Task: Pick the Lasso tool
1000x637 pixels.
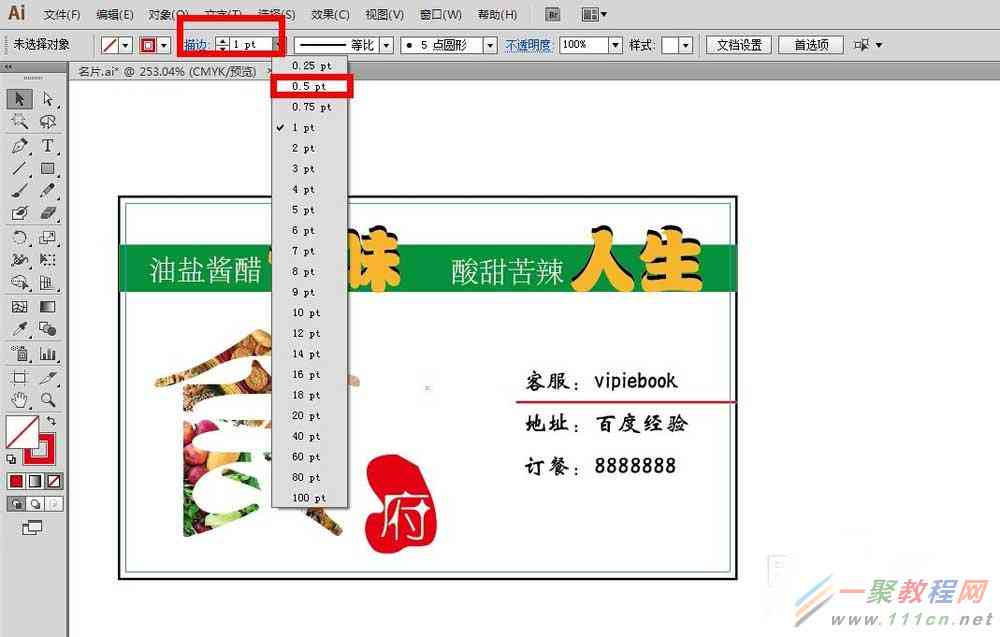Action: click(x=48, y=121)
